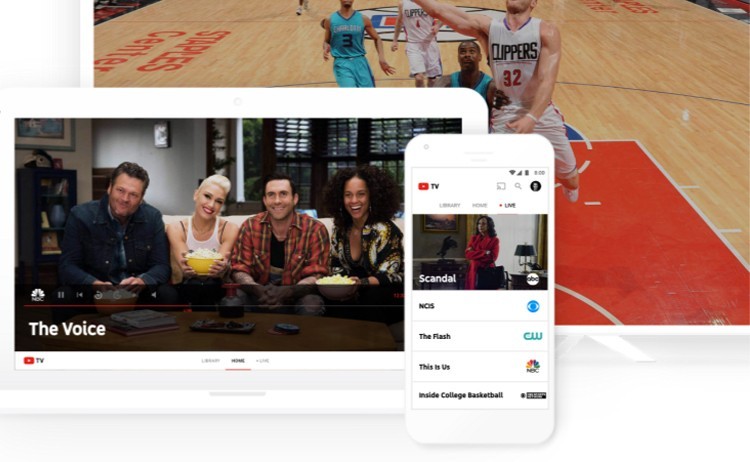Screen dimensions: 750x462
Task: Click the Wi-Fi icon in the phone status bar
Action: (x=512, y=173)
